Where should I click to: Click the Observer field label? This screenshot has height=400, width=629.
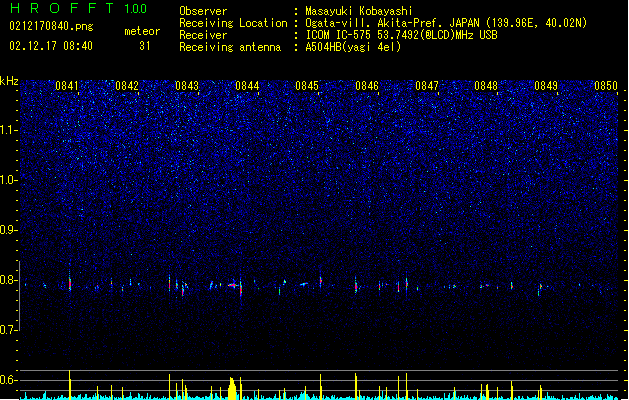click(203, 11)
